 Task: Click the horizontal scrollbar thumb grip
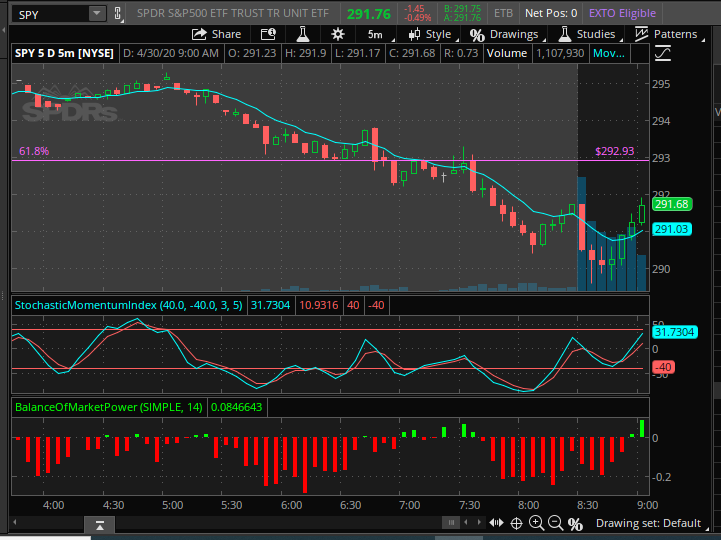click(451, 522)
